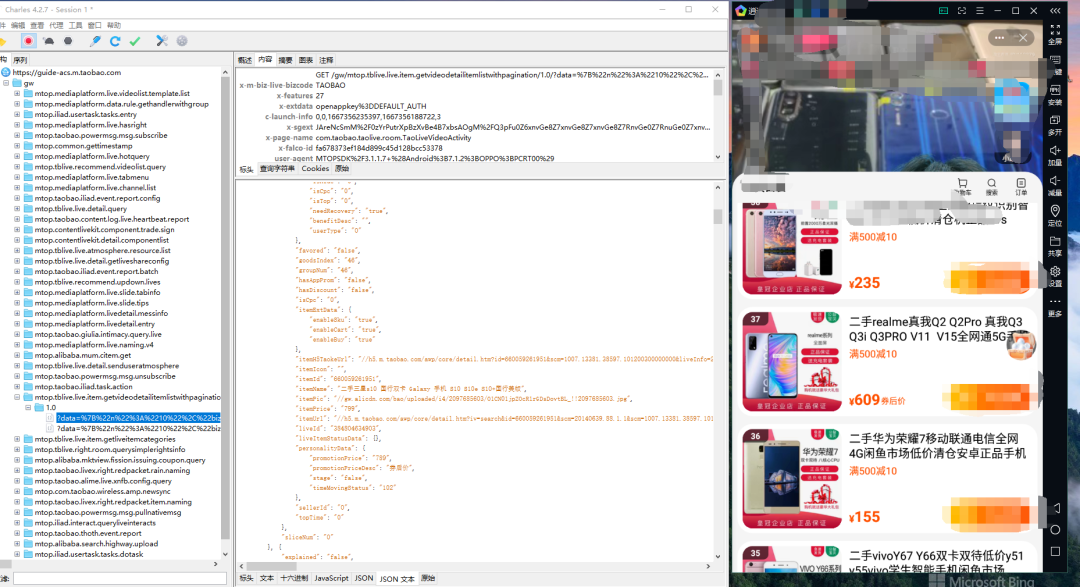Open the Huawei Honor 7 thumbnail numbered 36
The height and width of the screenshot is (587, 1080).
[792, 479]
